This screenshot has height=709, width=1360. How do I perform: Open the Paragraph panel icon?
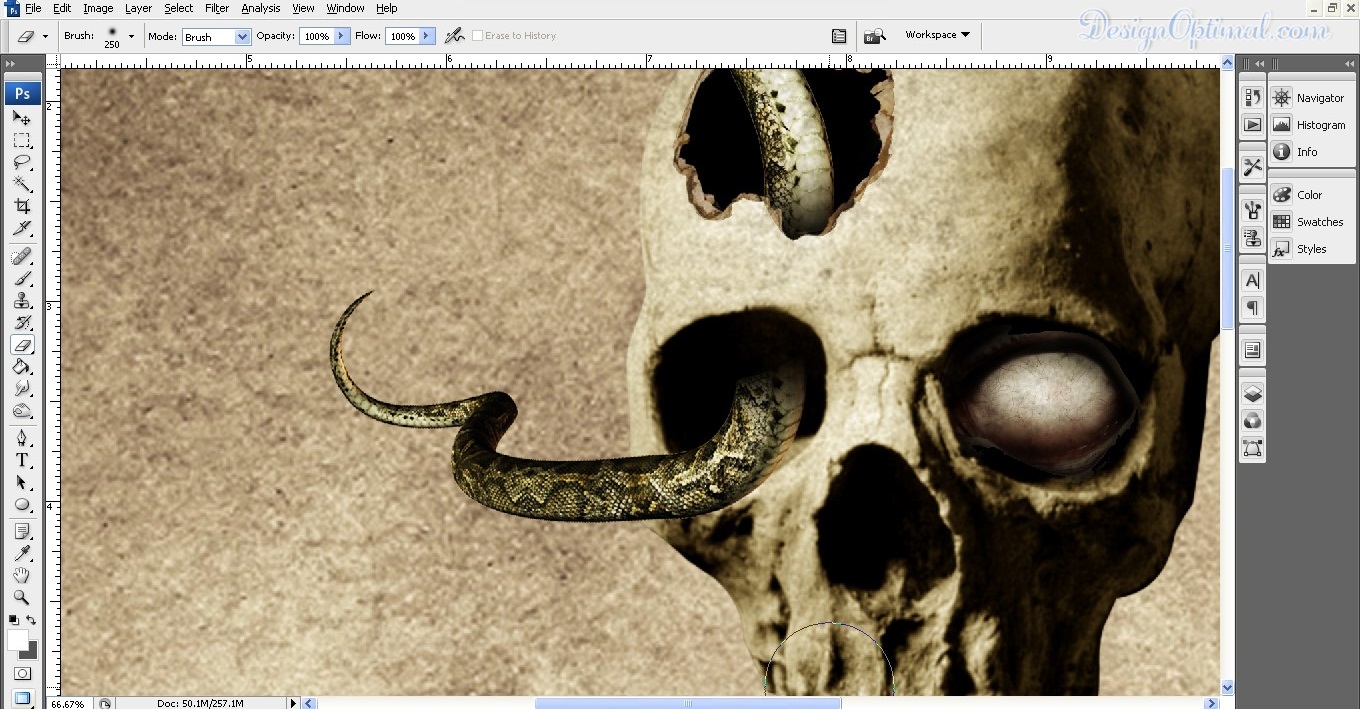[1252, 307]
